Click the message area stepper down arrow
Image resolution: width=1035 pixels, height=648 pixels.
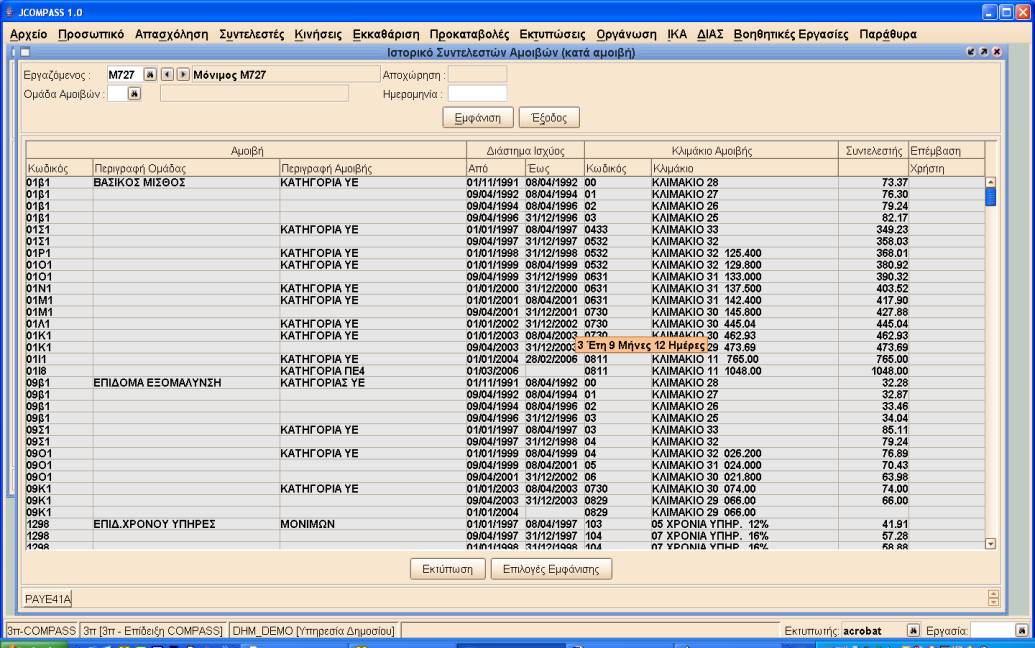click(993, 602)
